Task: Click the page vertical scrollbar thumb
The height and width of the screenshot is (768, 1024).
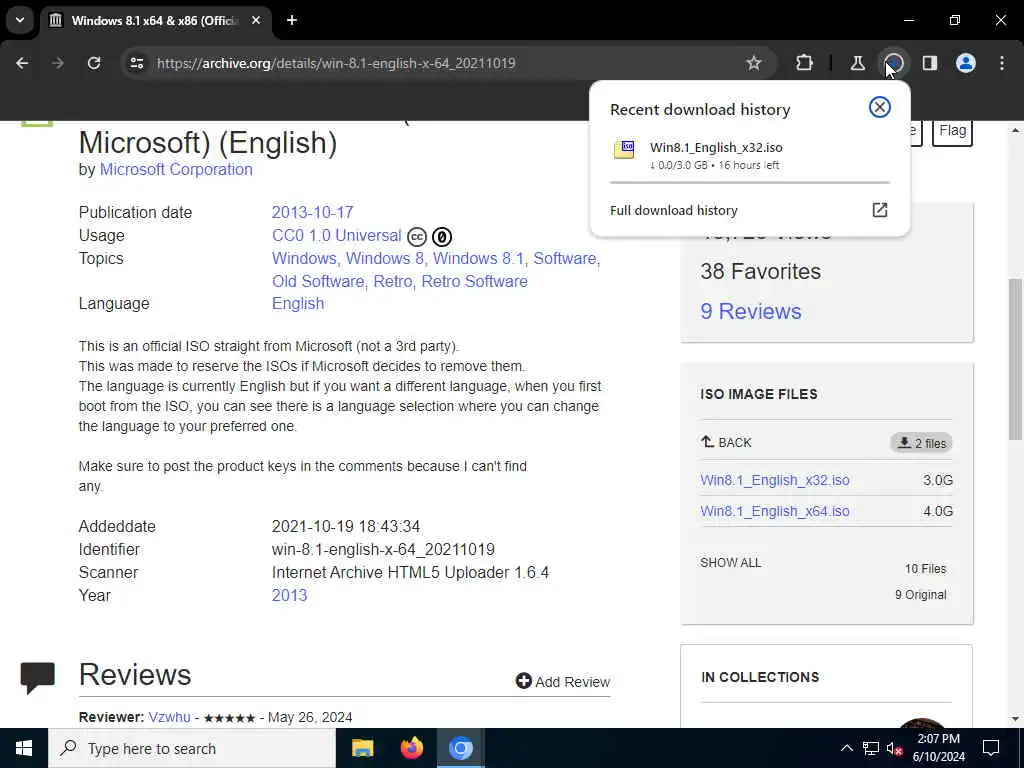Action: (1015, 359)
